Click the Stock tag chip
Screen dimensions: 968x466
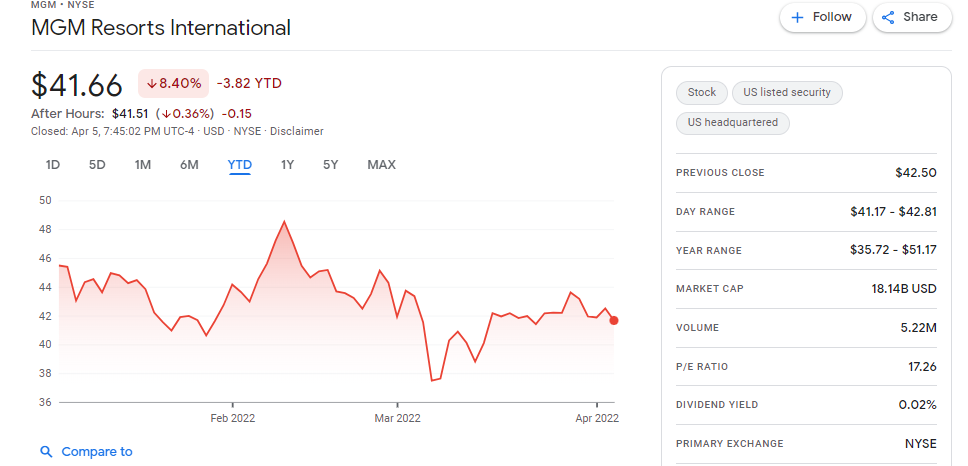(x=702, y=93)
